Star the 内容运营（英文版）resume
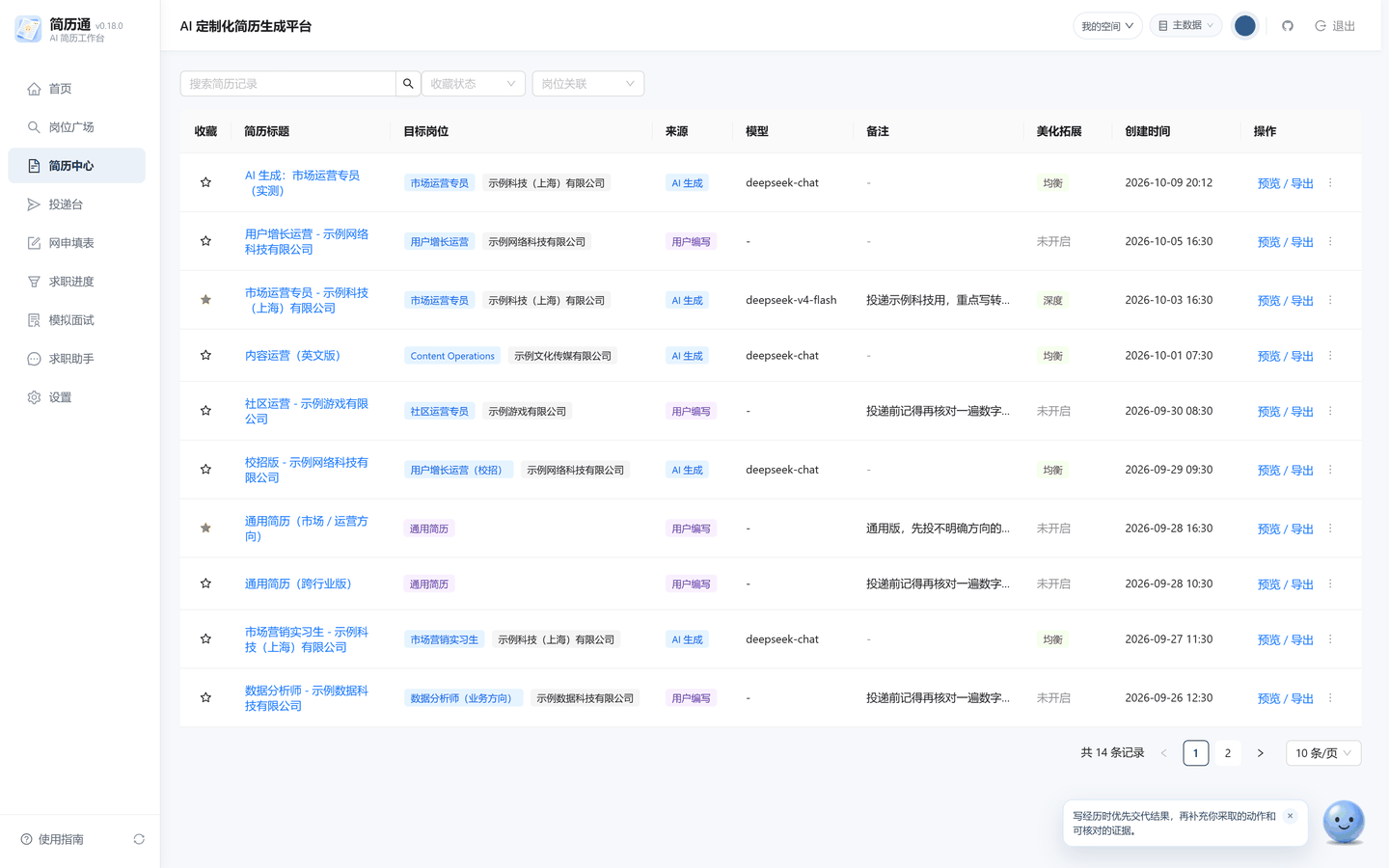The height and width of the screenshot is (868, 1389). point(205,356)
